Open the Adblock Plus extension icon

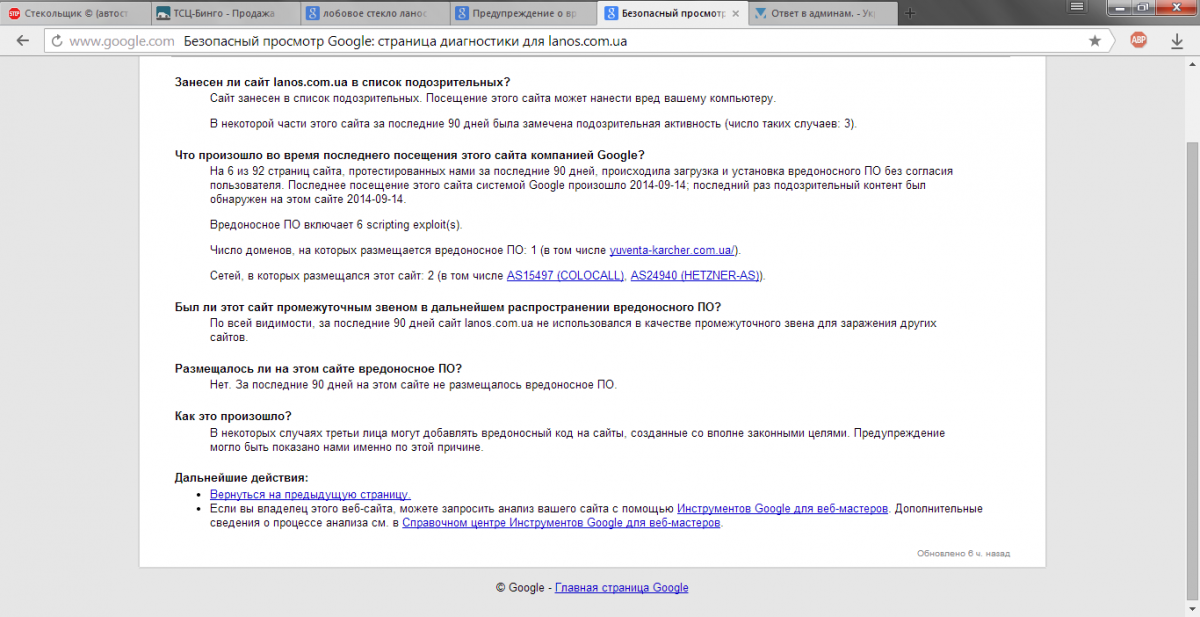tap(1138, 41)
